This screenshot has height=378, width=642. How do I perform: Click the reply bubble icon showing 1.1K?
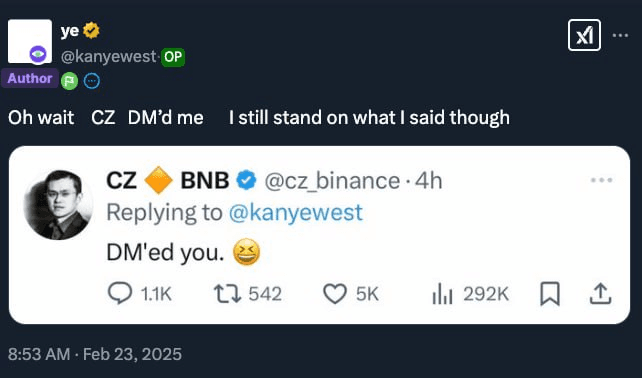pos(120,294)
